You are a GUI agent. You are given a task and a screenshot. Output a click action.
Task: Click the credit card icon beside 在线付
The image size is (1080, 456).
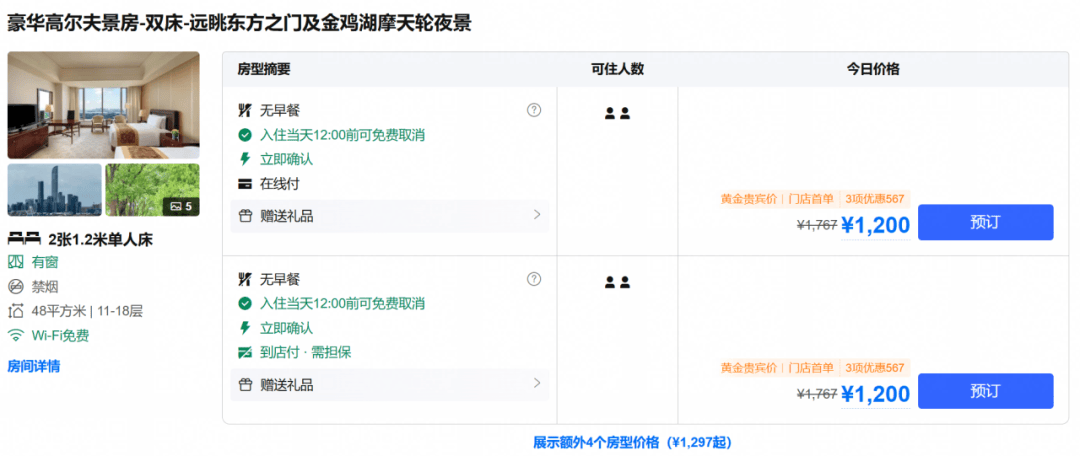245,184
